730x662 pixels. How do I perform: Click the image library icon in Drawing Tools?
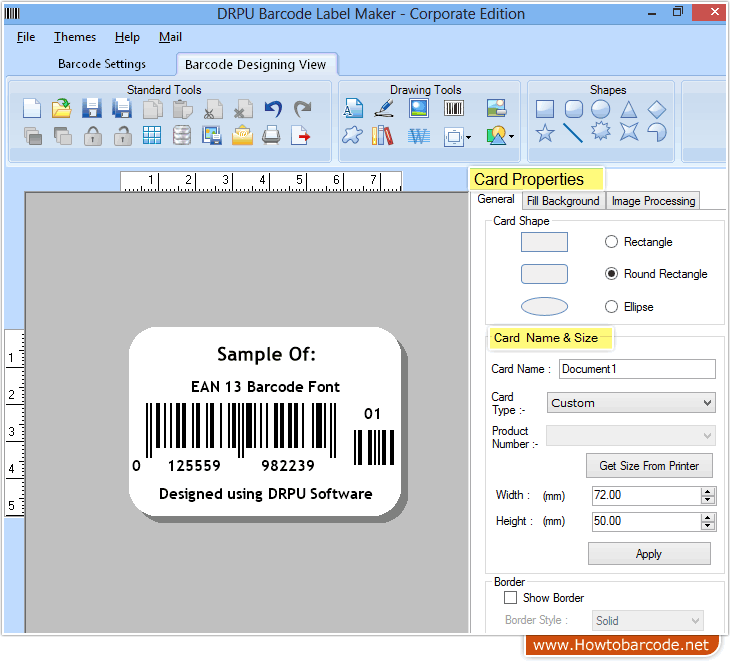click(x=496, y=108)
